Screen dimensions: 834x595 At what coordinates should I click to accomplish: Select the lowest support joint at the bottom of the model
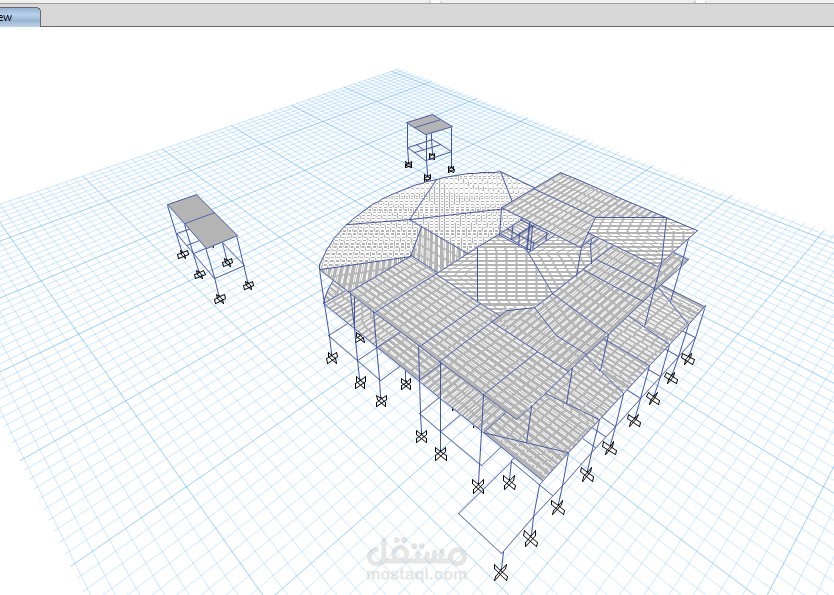pyautogui.click(x=501, y=573)
